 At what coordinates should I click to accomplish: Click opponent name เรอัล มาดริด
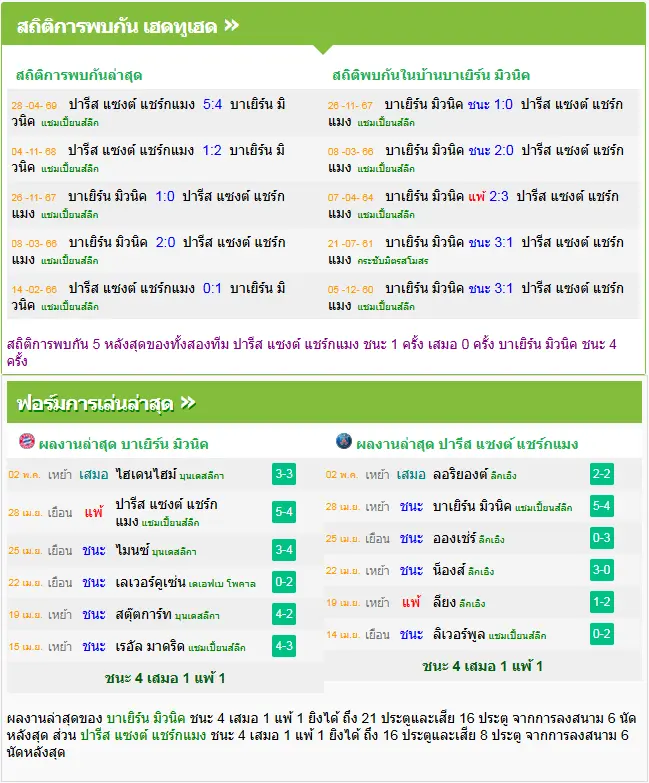coord(150,646)
